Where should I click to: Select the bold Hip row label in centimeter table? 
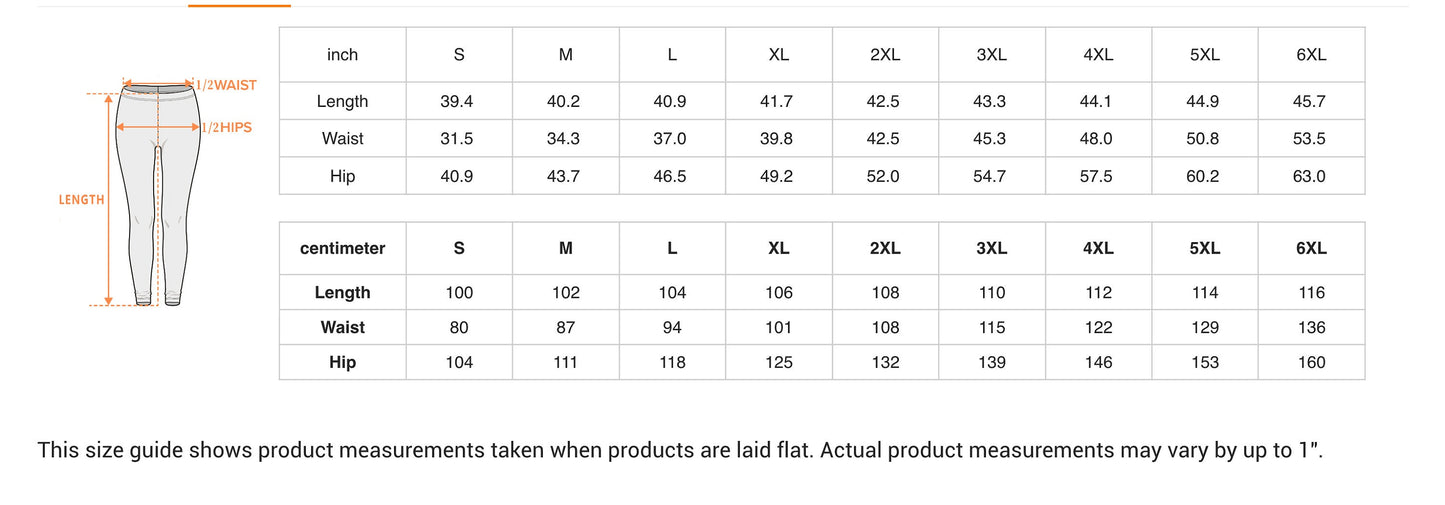coord(342,363)
